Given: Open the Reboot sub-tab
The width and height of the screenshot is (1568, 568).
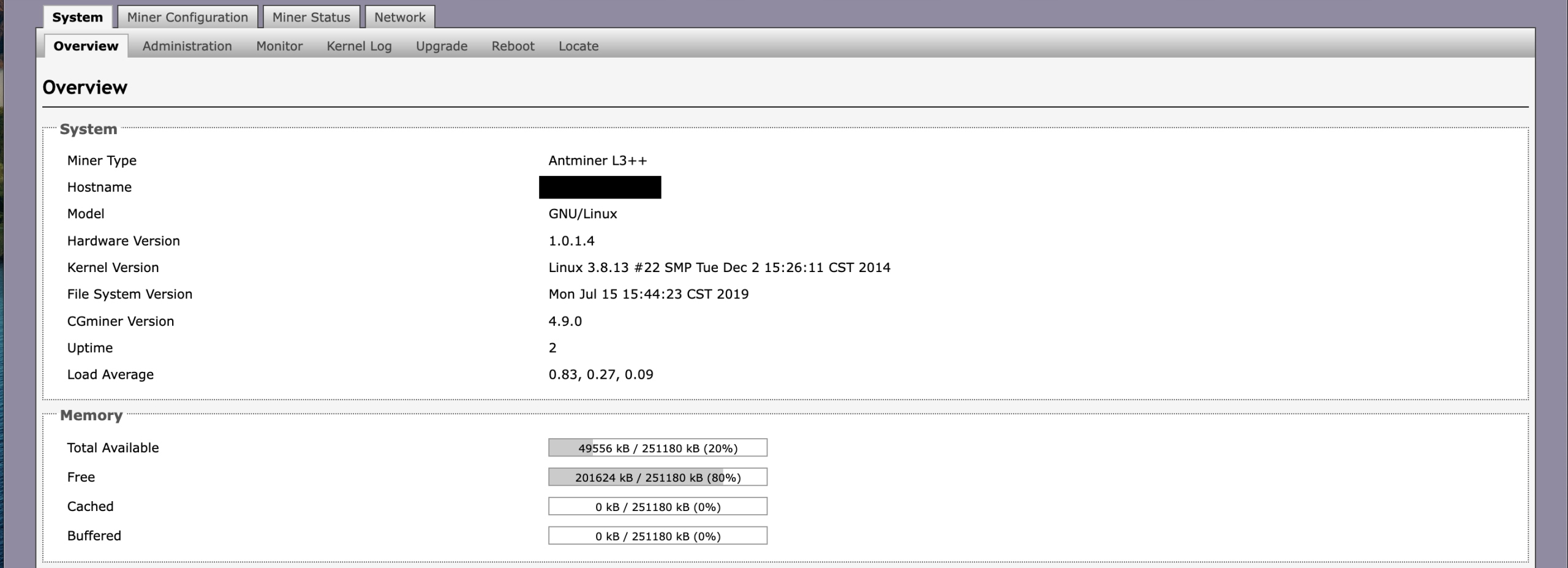Looking at the screenshot, I should (x=513, y=46).
